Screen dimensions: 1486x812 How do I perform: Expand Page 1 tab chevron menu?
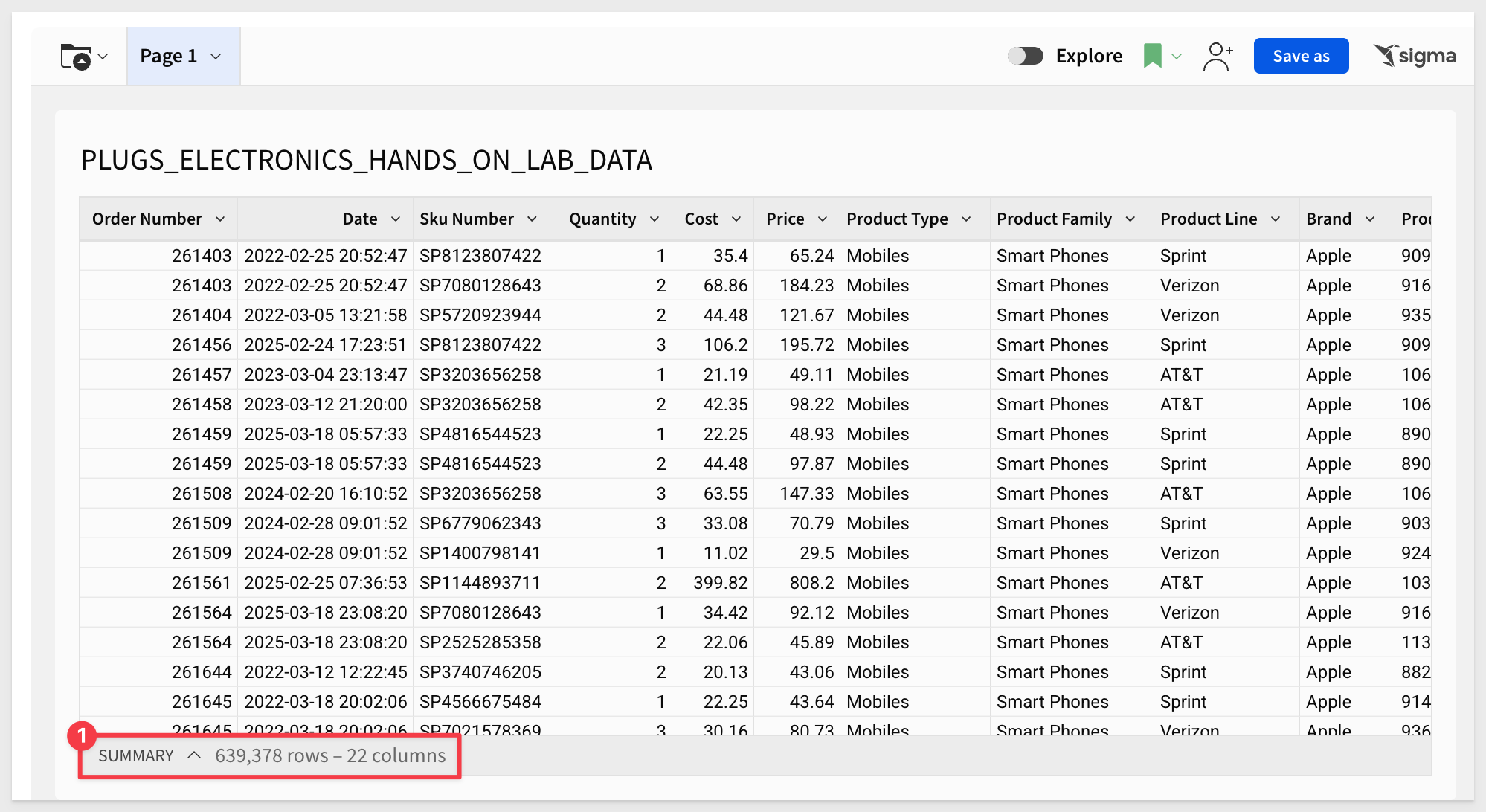(x=216, y=57)
